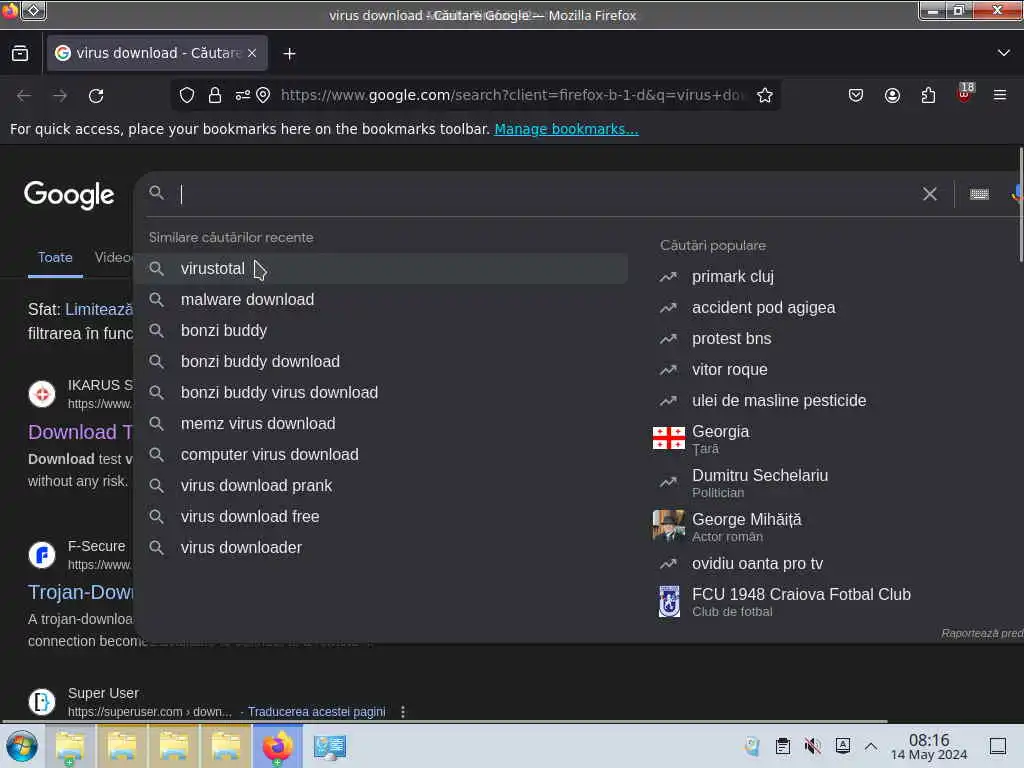This screenshot has width=1024, height=768.
Task: Open Super User result more options dots
Action: tap(403, 712)
